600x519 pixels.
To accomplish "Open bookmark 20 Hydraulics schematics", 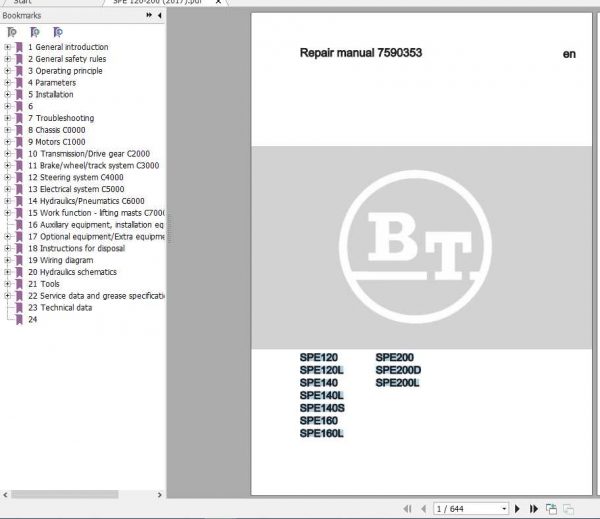I will 72,272.
